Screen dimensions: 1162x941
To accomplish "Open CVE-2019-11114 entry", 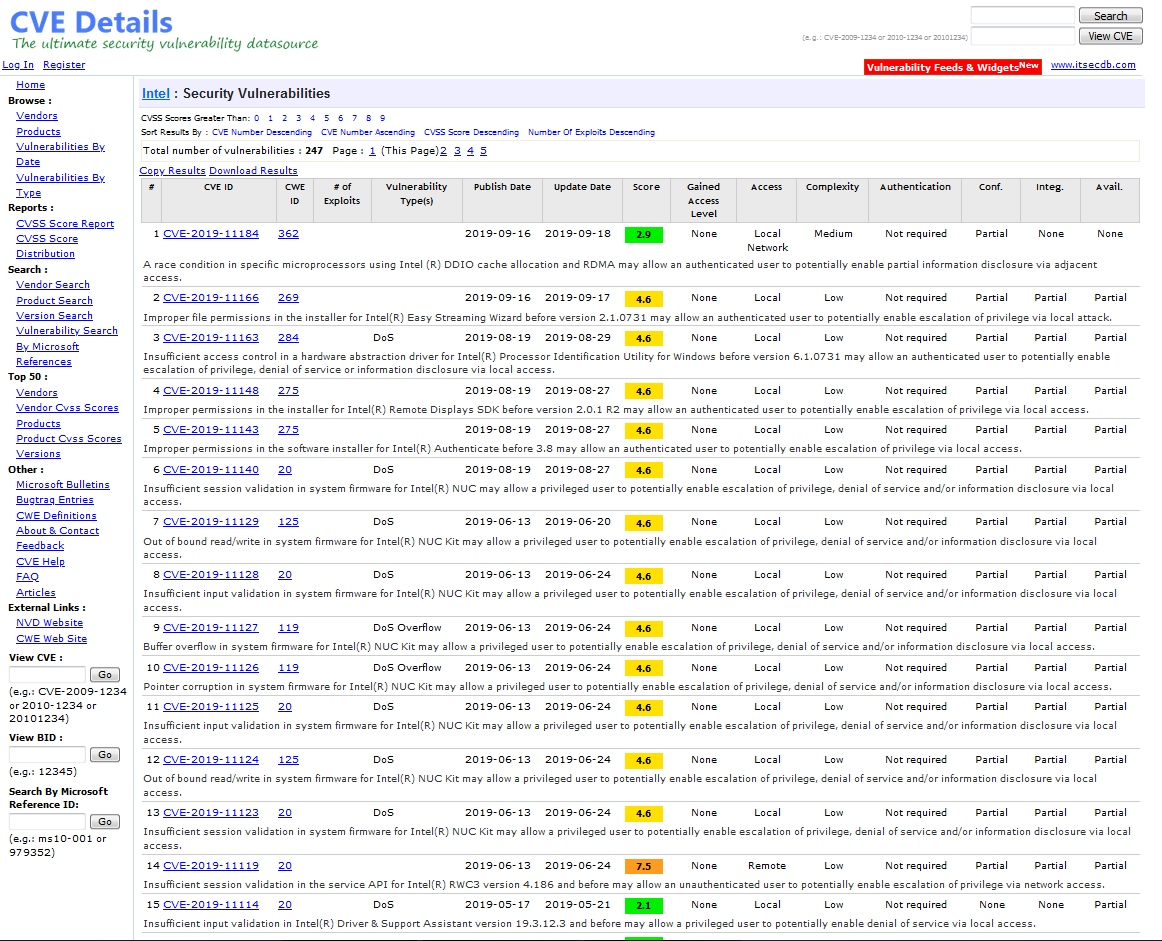I will [211, 905].
